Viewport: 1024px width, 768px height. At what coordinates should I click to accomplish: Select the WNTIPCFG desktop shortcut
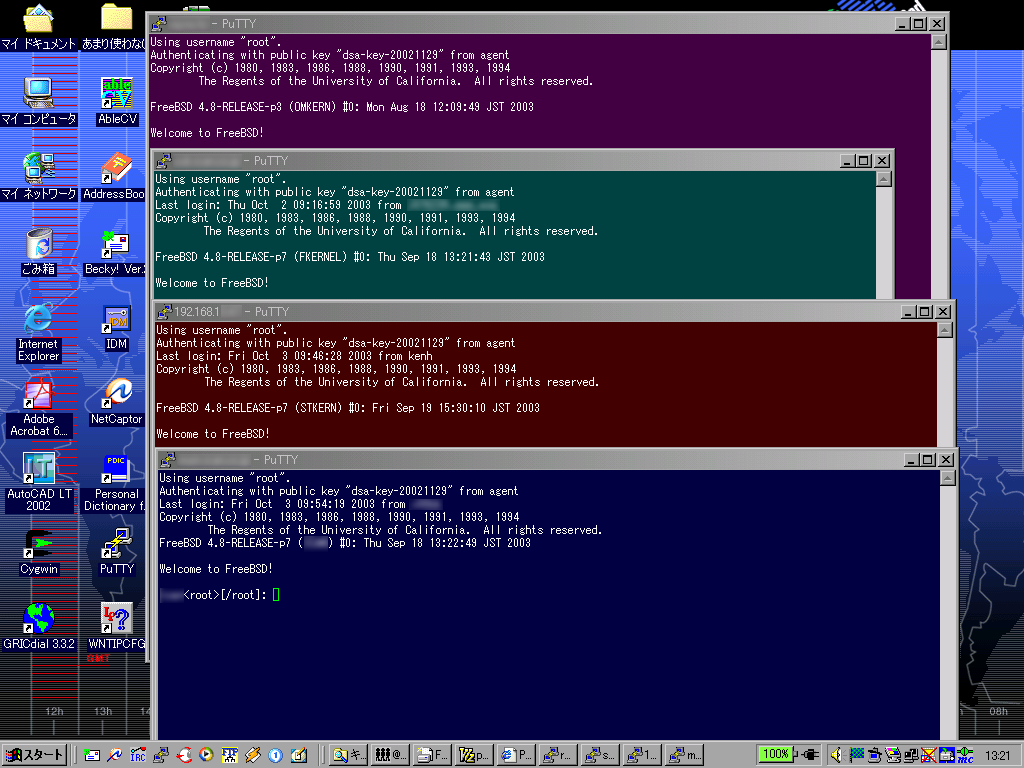tap(116, 618)
